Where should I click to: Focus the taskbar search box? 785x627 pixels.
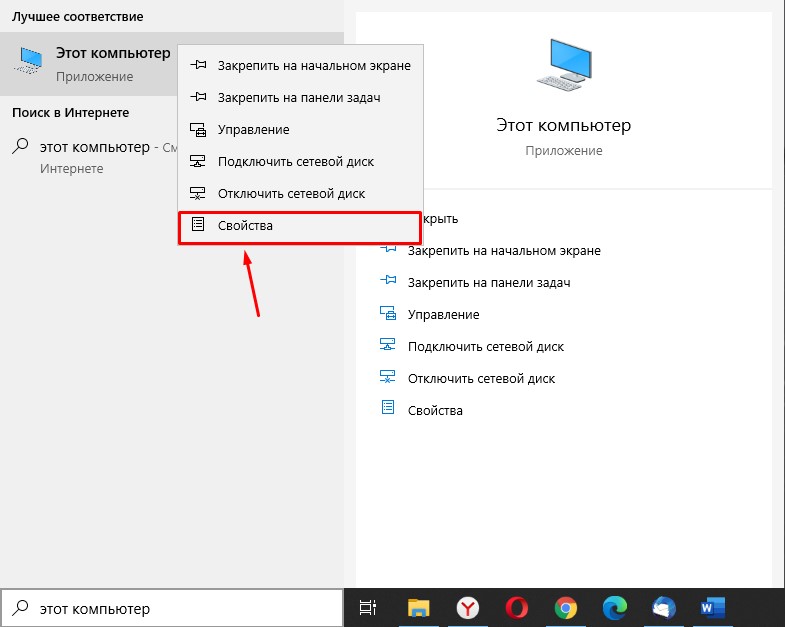click(172, 608)
